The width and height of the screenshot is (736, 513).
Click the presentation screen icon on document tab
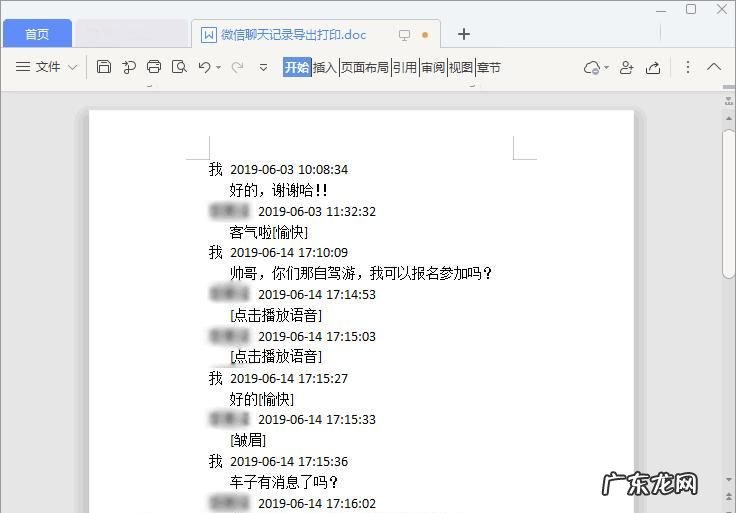[x=404, y=35]
